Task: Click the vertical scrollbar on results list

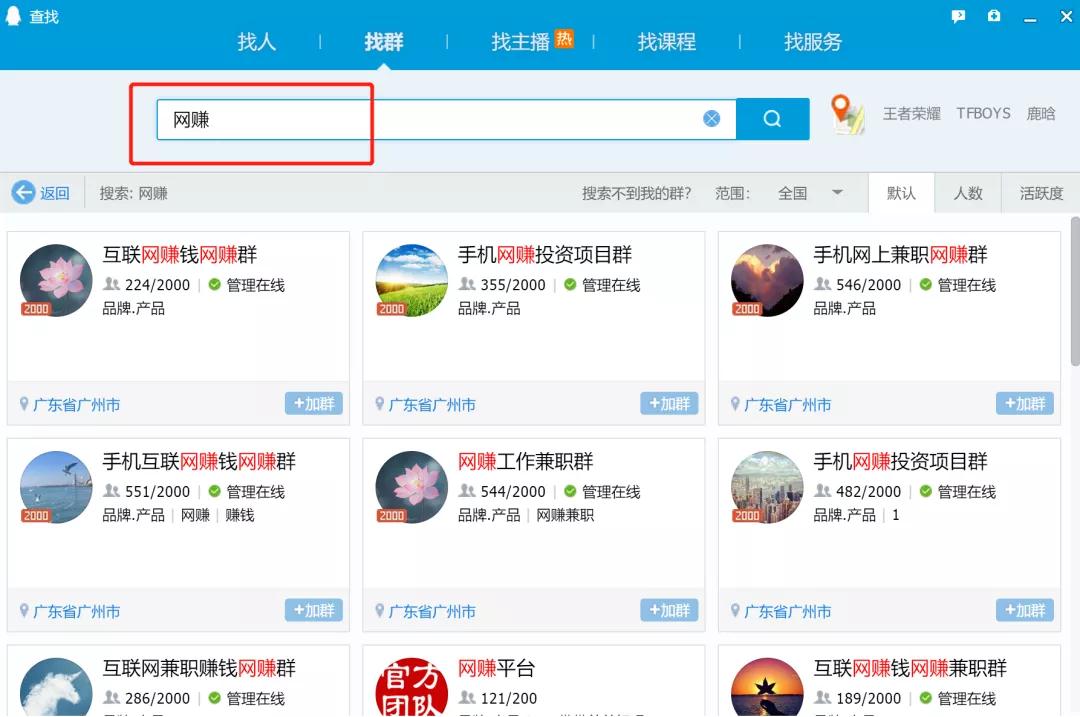Action: click(1074, 290)
